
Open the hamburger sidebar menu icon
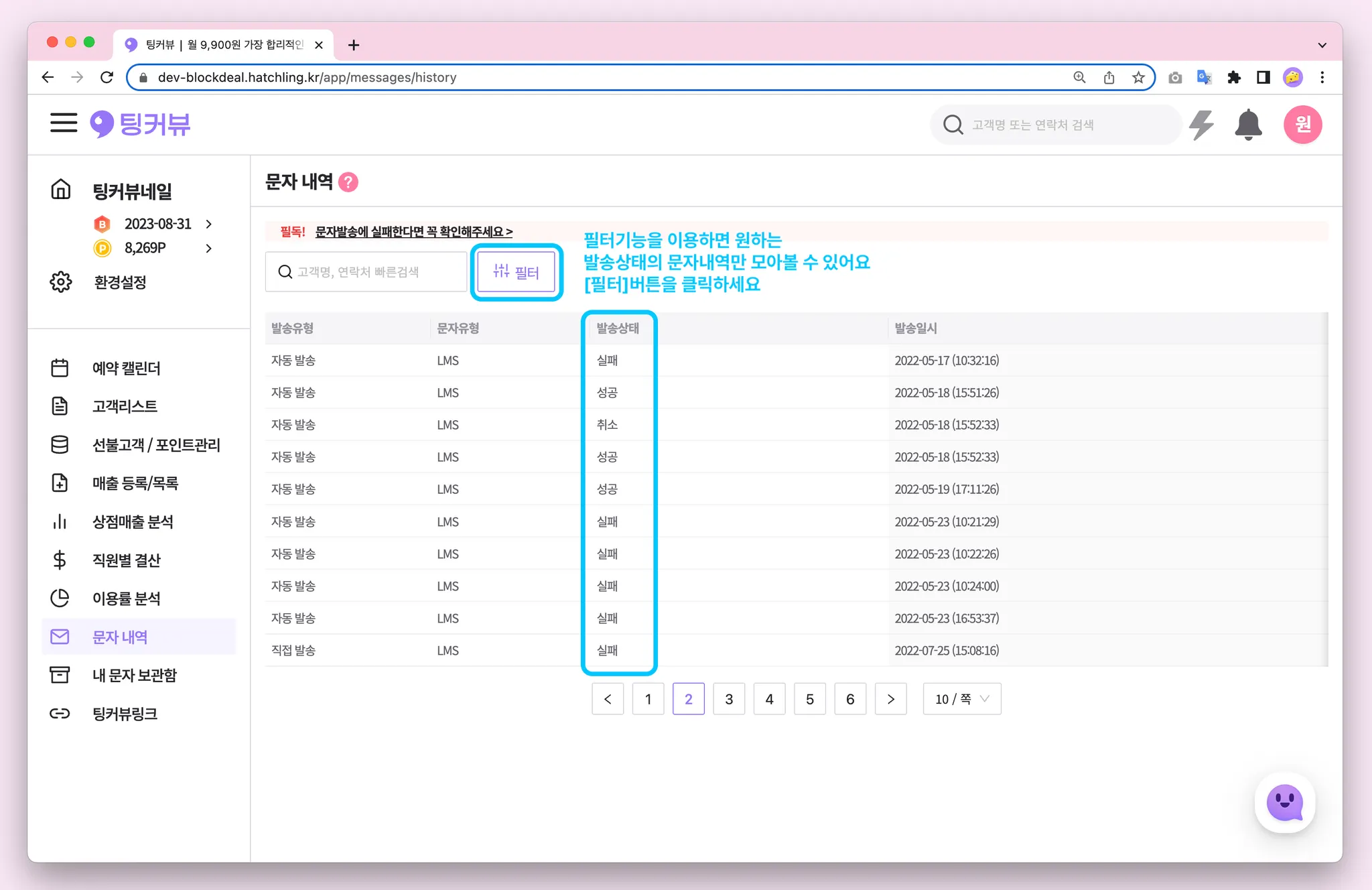pyautogui.click(x=64, y=123)
